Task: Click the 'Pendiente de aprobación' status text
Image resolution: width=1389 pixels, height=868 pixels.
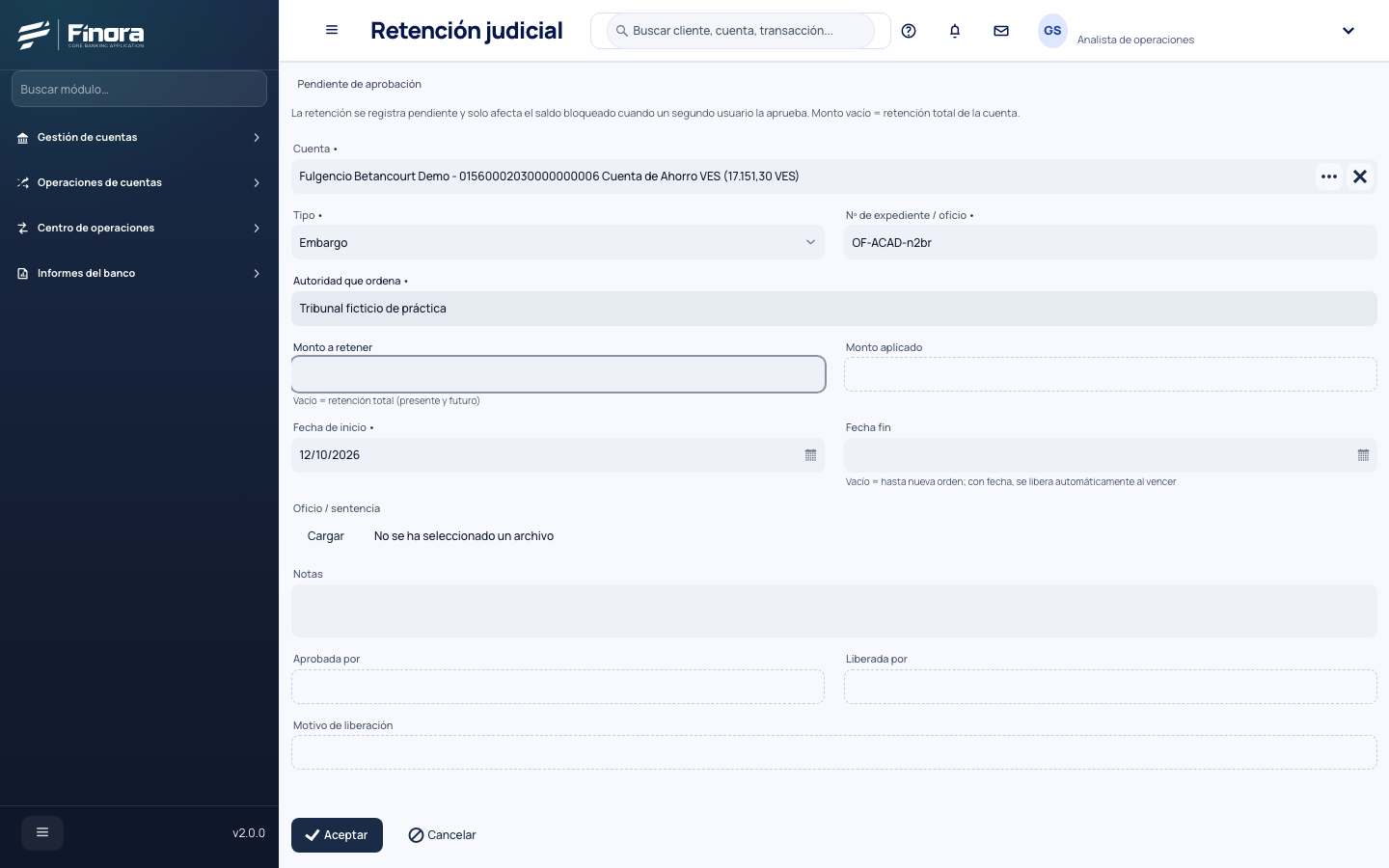Action: click(359, 85)
